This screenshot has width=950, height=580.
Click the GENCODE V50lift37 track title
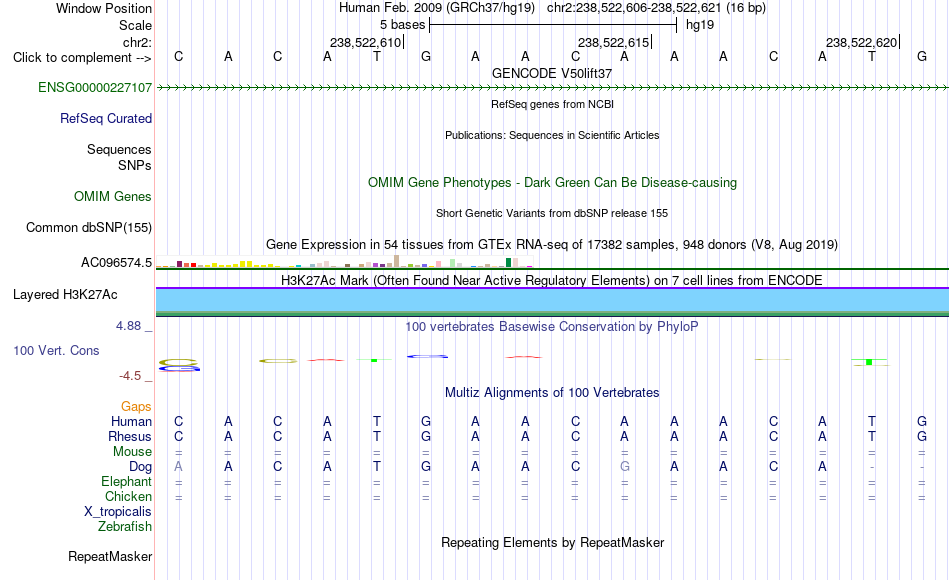(552, 73)
